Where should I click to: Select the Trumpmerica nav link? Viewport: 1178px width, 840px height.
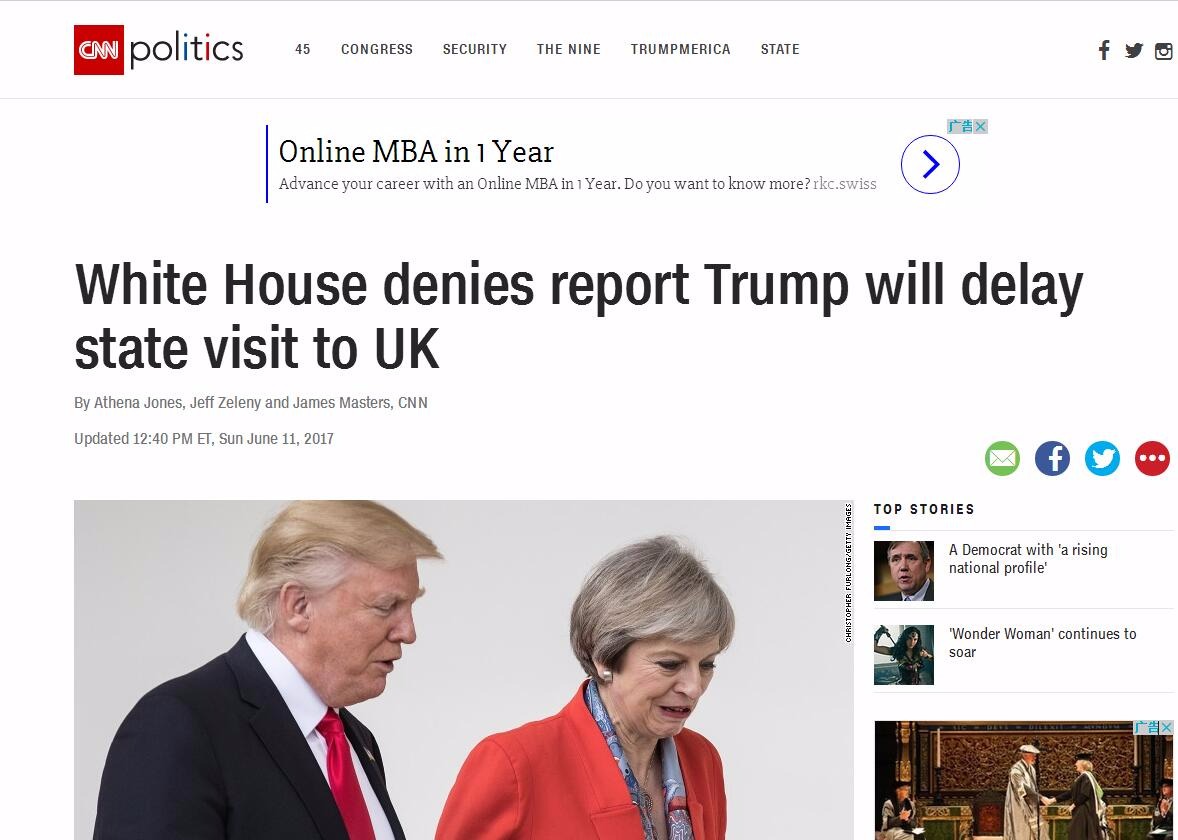tap(681, 50)
